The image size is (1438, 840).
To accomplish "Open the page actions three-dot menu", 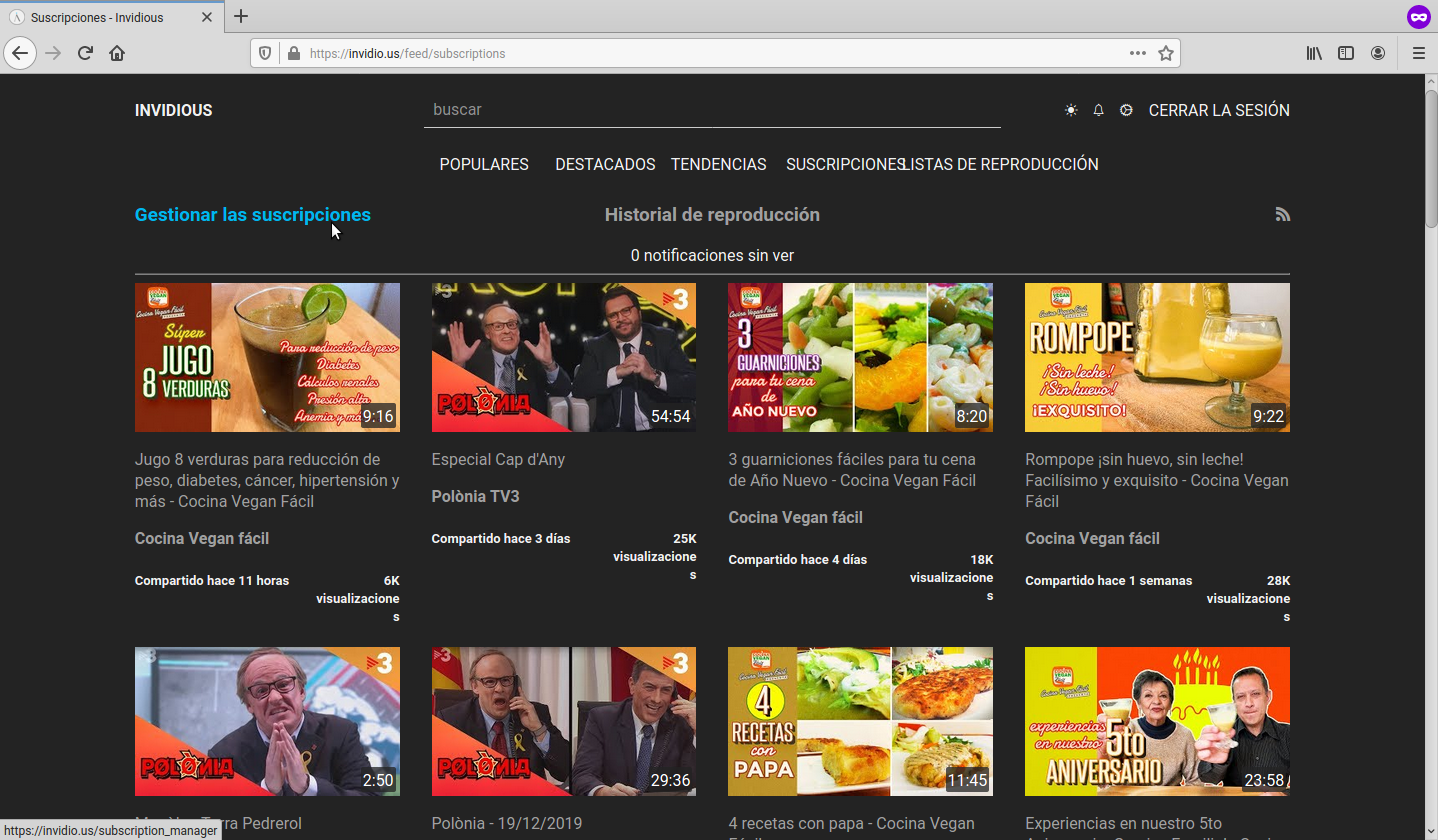I will (1137, 53).
